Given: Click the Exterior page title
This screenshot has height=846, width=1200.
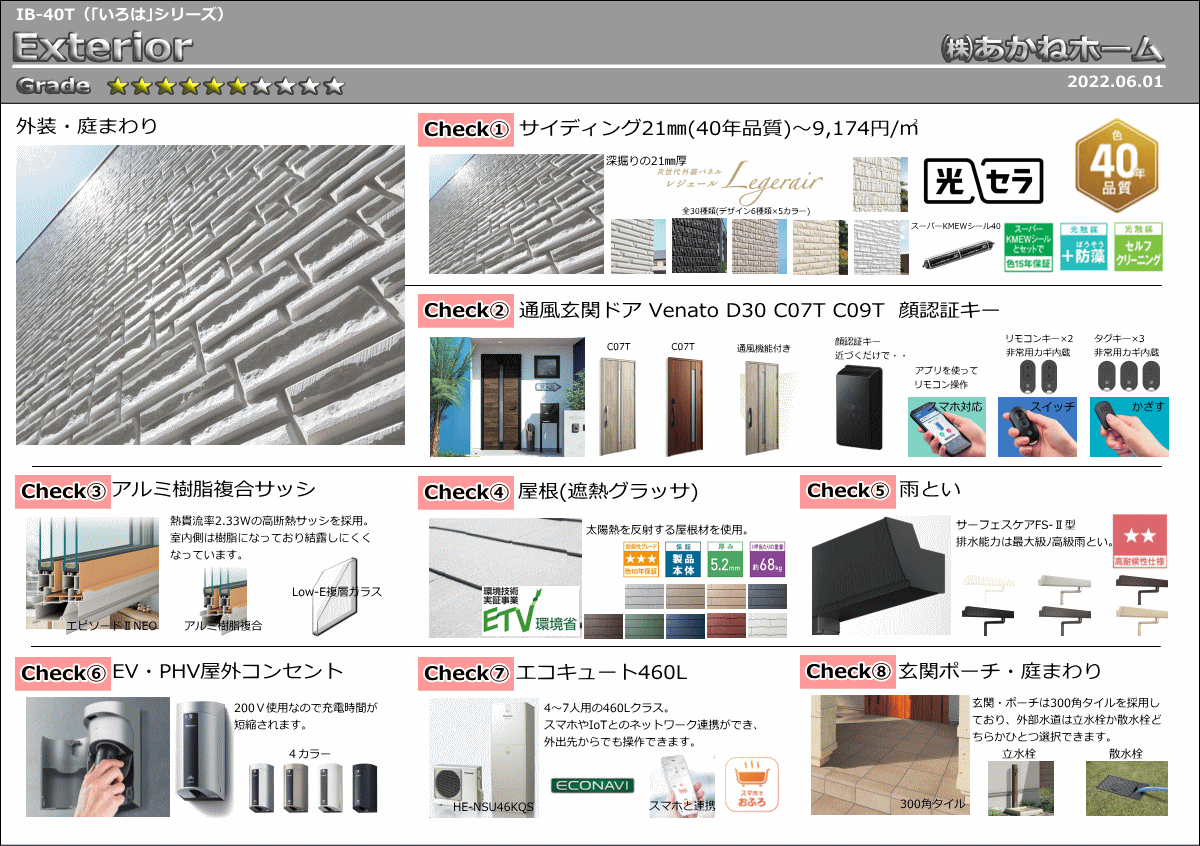Looking at the screenshot, I should [x=103, y=46].
